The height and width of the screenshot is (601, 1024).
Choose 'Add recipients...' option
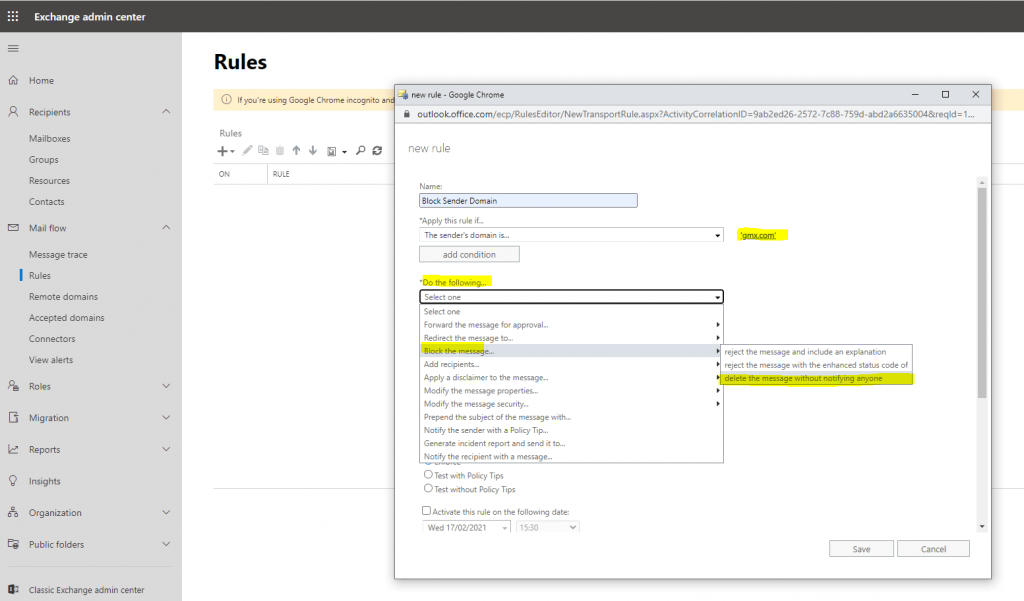coord(571,365)
